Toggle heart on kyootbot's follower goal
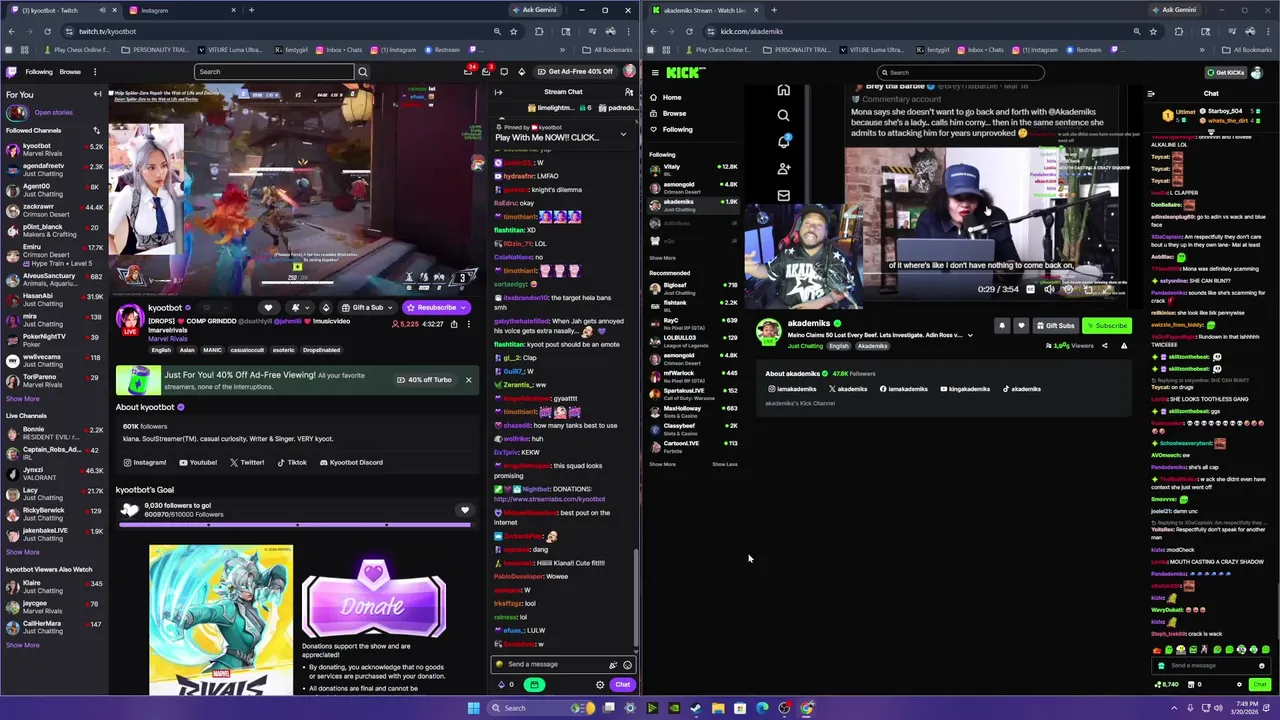 coord(464,510)
